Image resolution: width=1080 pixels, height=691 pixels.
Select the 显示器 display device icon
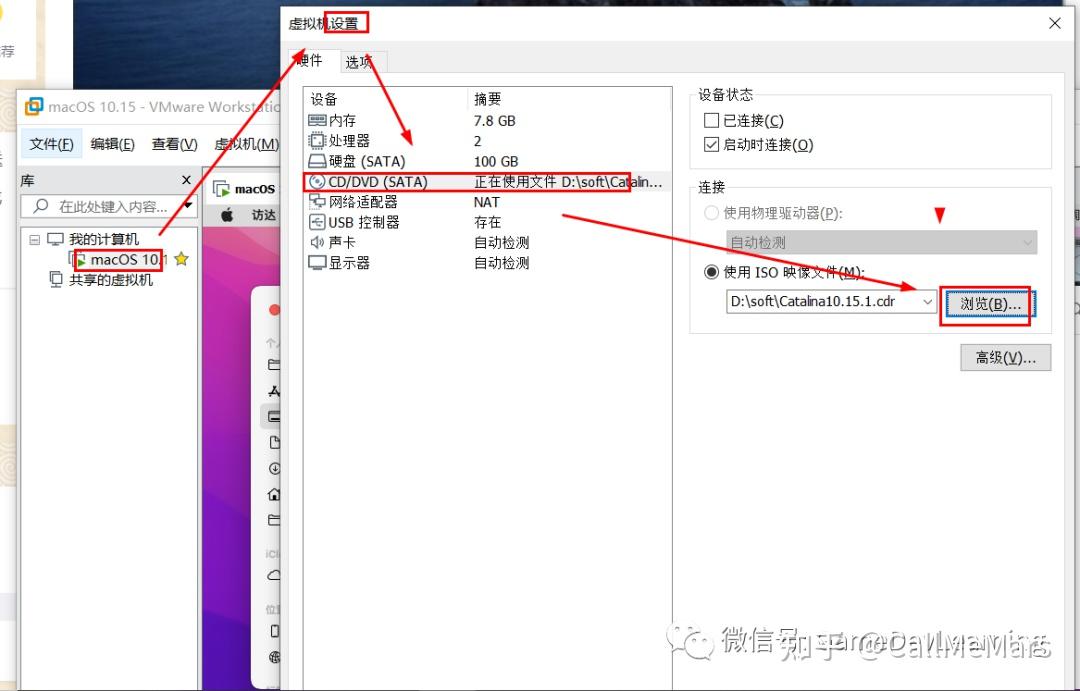[317, 262]
